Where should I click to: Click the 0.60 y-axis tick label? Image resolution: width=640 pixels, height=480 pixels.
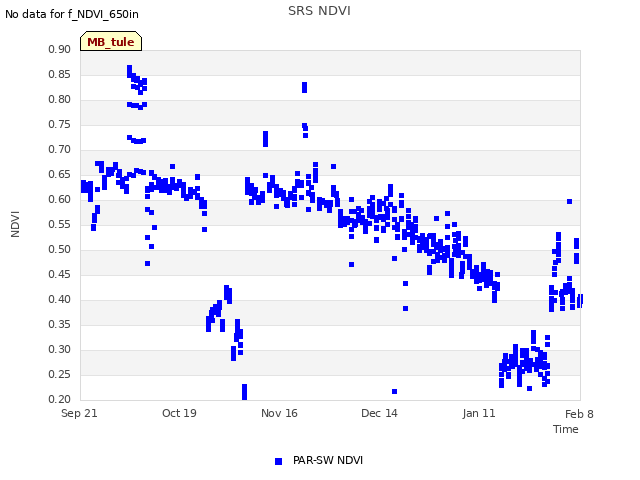(x=59, y=199)
